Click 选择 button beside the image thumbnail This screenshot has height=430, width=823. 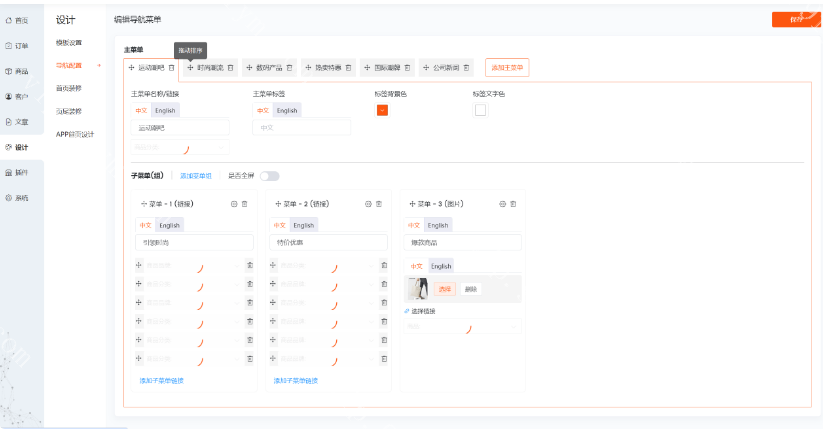(x=444, y=289)
